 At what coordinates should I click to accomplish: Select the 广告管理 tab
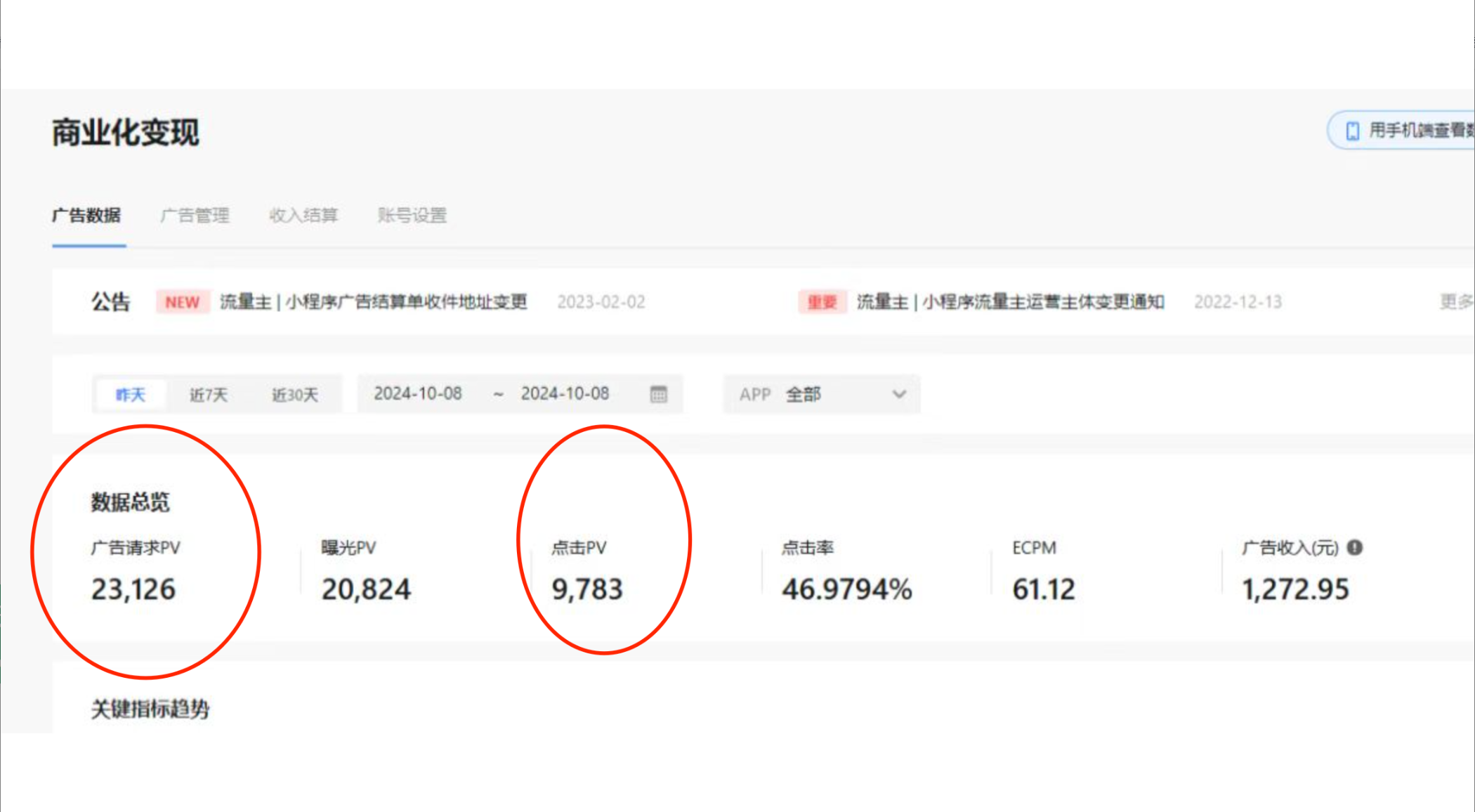(195, 215)
